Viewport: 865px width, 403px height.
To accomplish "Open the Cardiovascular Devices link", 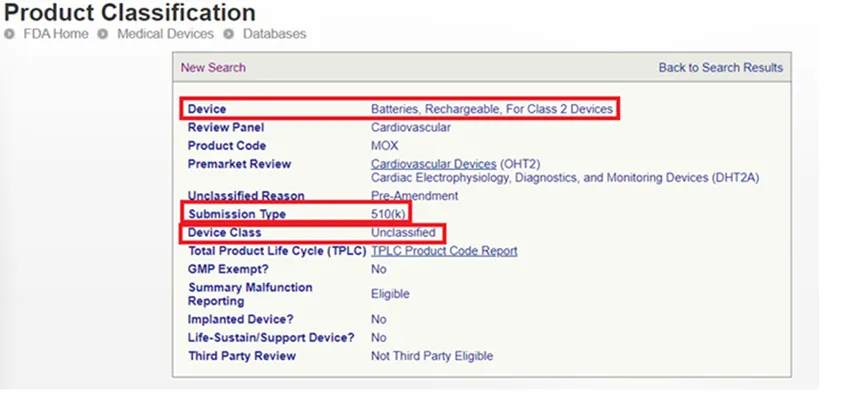I will point(434,164).
